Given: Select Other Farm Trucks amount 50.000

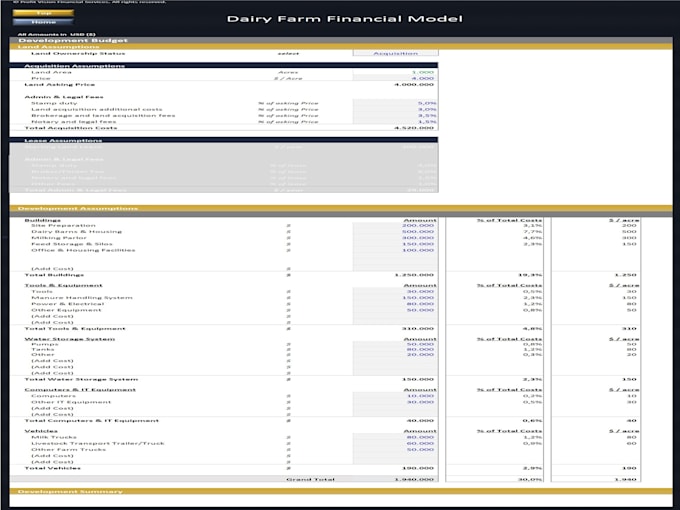Looking at the screenshot, I should (x=396, y=450).
